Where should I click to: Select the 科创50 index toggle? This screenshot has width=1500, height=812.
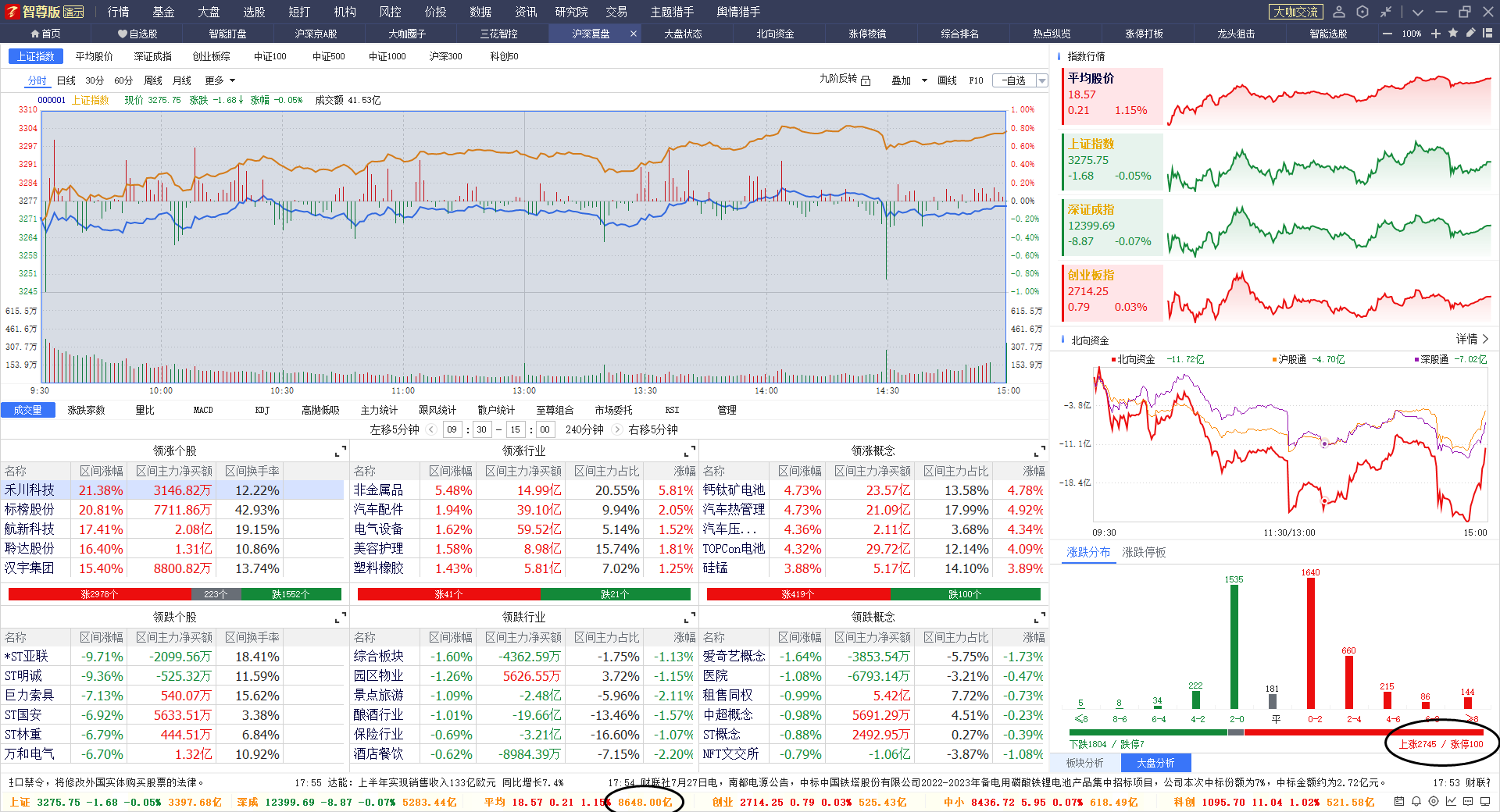(504, 56)
